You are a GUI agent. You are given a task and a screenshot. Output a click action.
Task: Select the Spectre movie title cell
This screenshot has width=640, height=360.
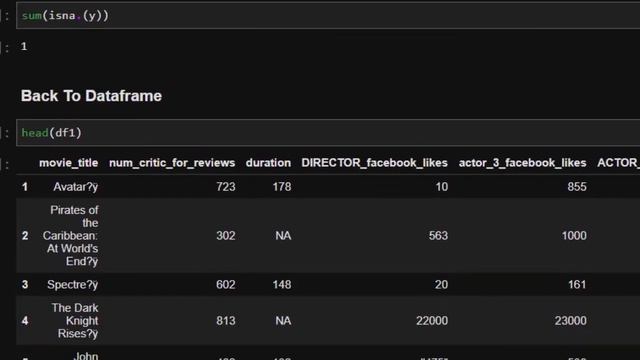[73, 284]
